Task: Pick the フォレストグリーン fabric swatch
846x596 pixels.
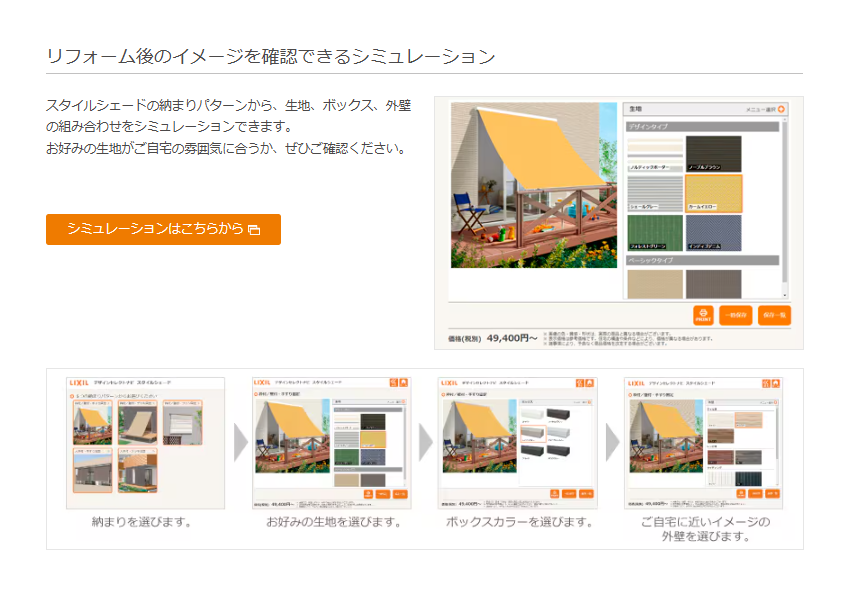Action: 653,231
